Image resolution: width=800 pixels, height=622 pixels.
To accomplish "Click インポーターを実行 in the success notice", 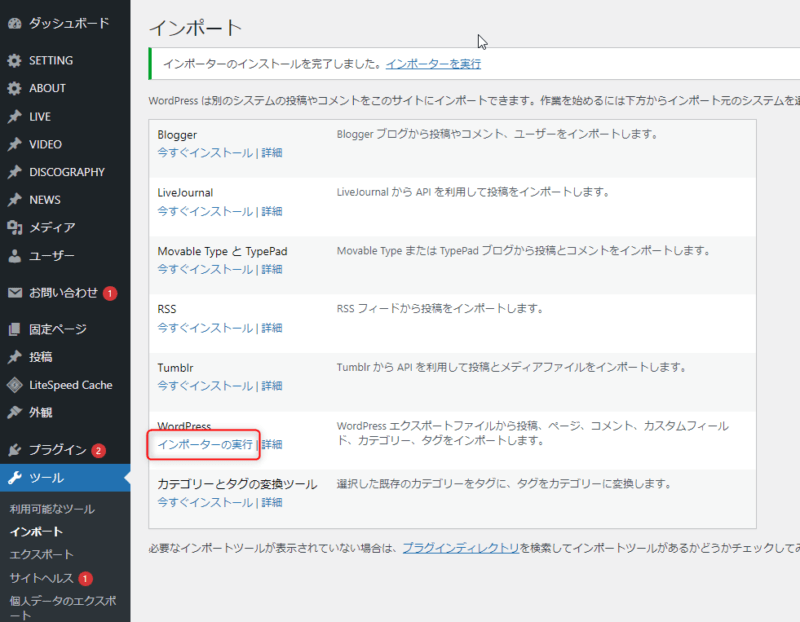I will pyautogui.click(x=433, y=64).
